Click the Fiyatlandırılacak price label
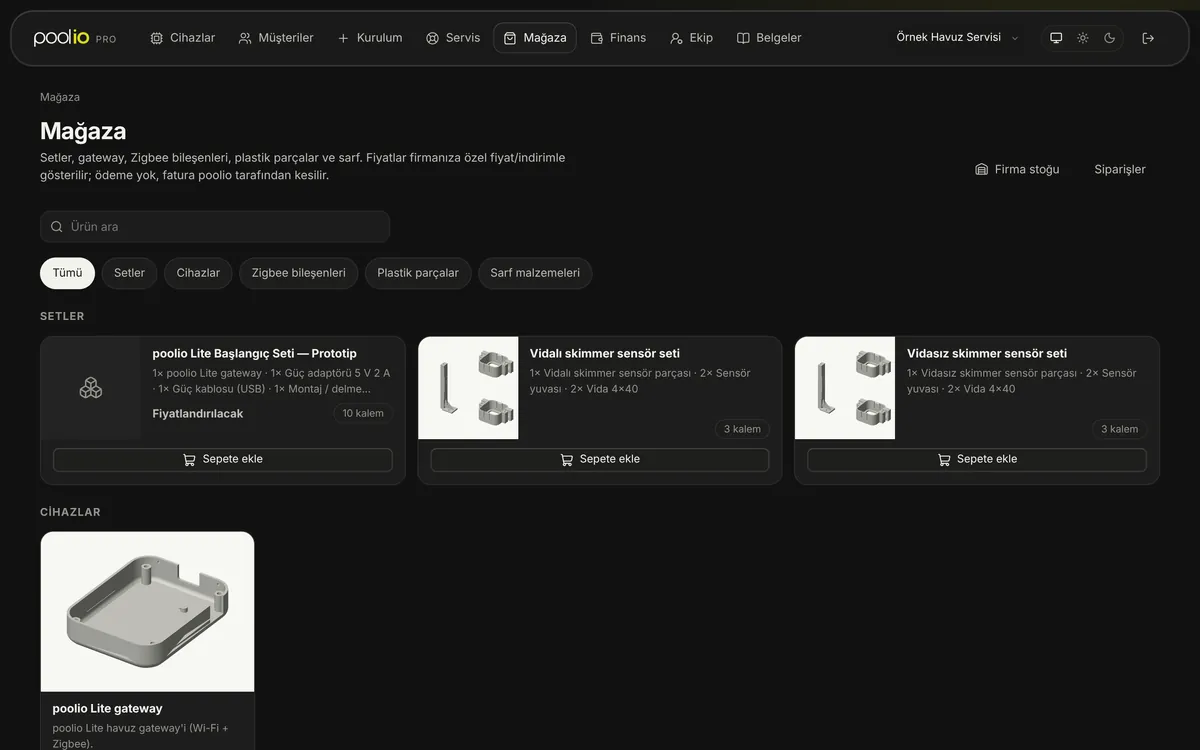Viewport: 1200px width, 750px height. [198, 413]
